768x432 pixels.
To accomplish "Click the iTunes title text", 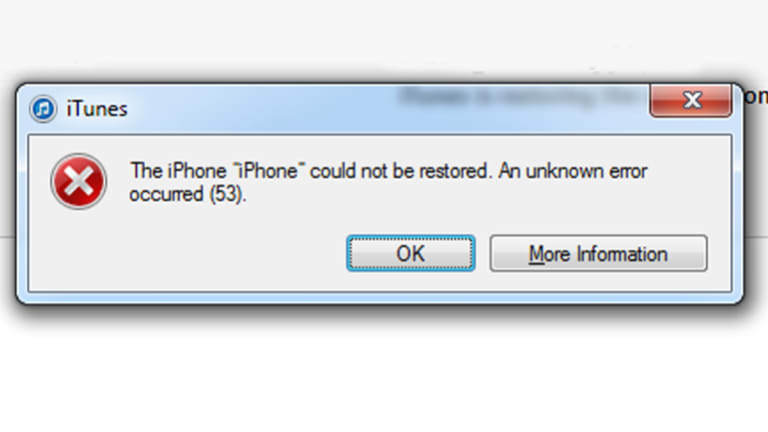I will tap(97, 109).
